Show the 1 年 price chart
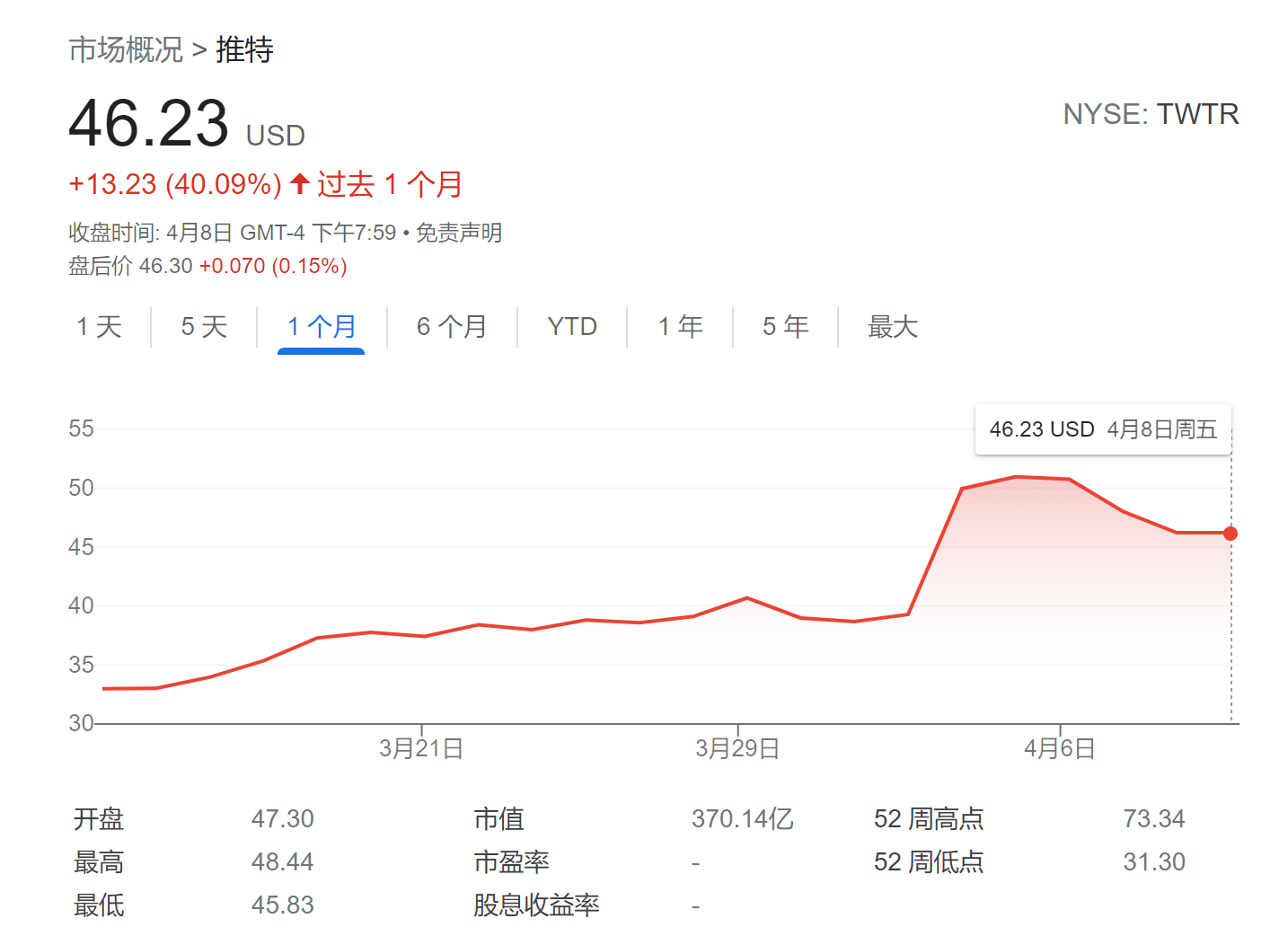Image resolution: width=1288 pixels, height=936 pixels. [680, 327]
